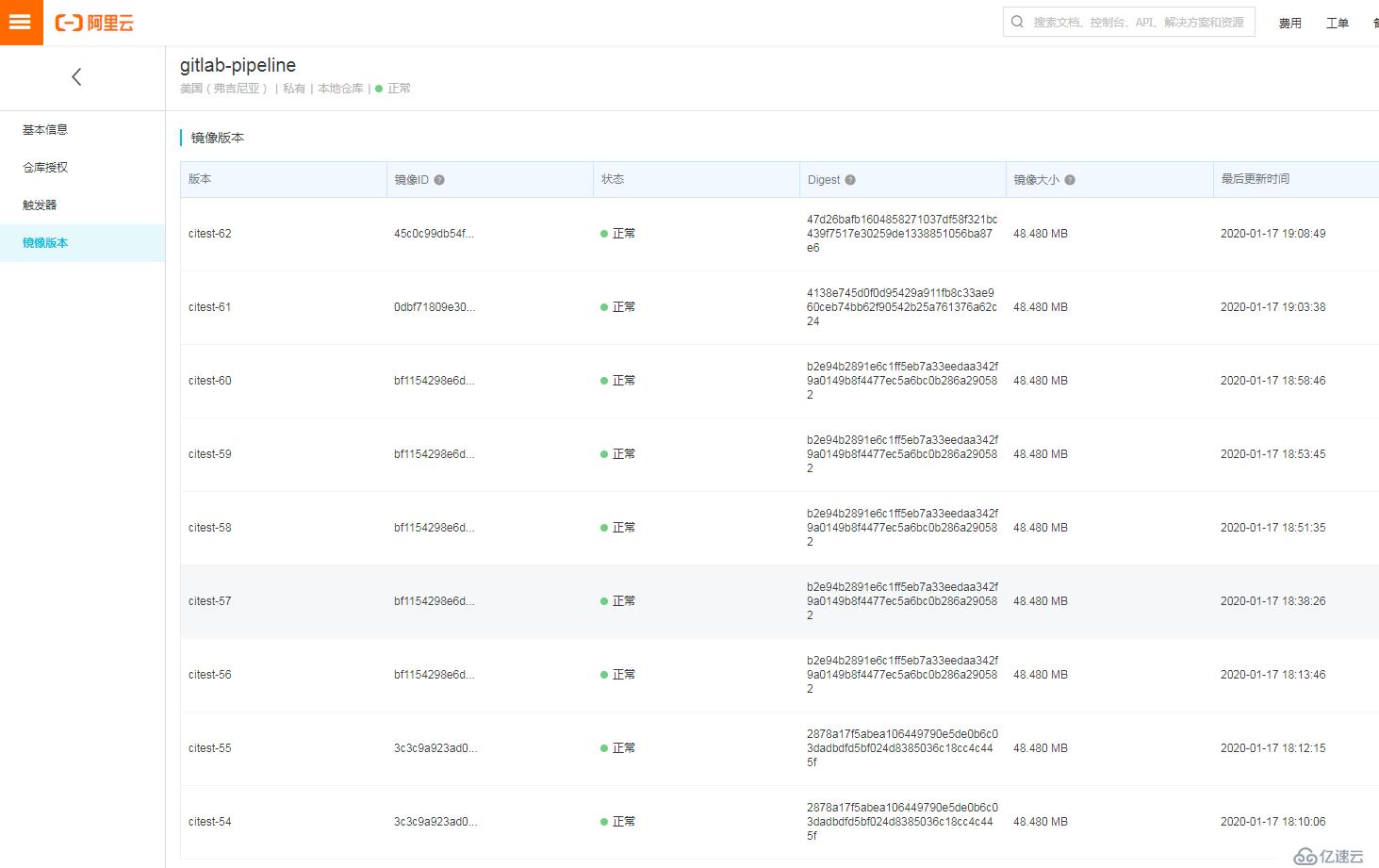This screenshot has height=868, width=1379.
Task: Click 48.480 MB size in citest-61 row
Action: (x=1041, y=307)
